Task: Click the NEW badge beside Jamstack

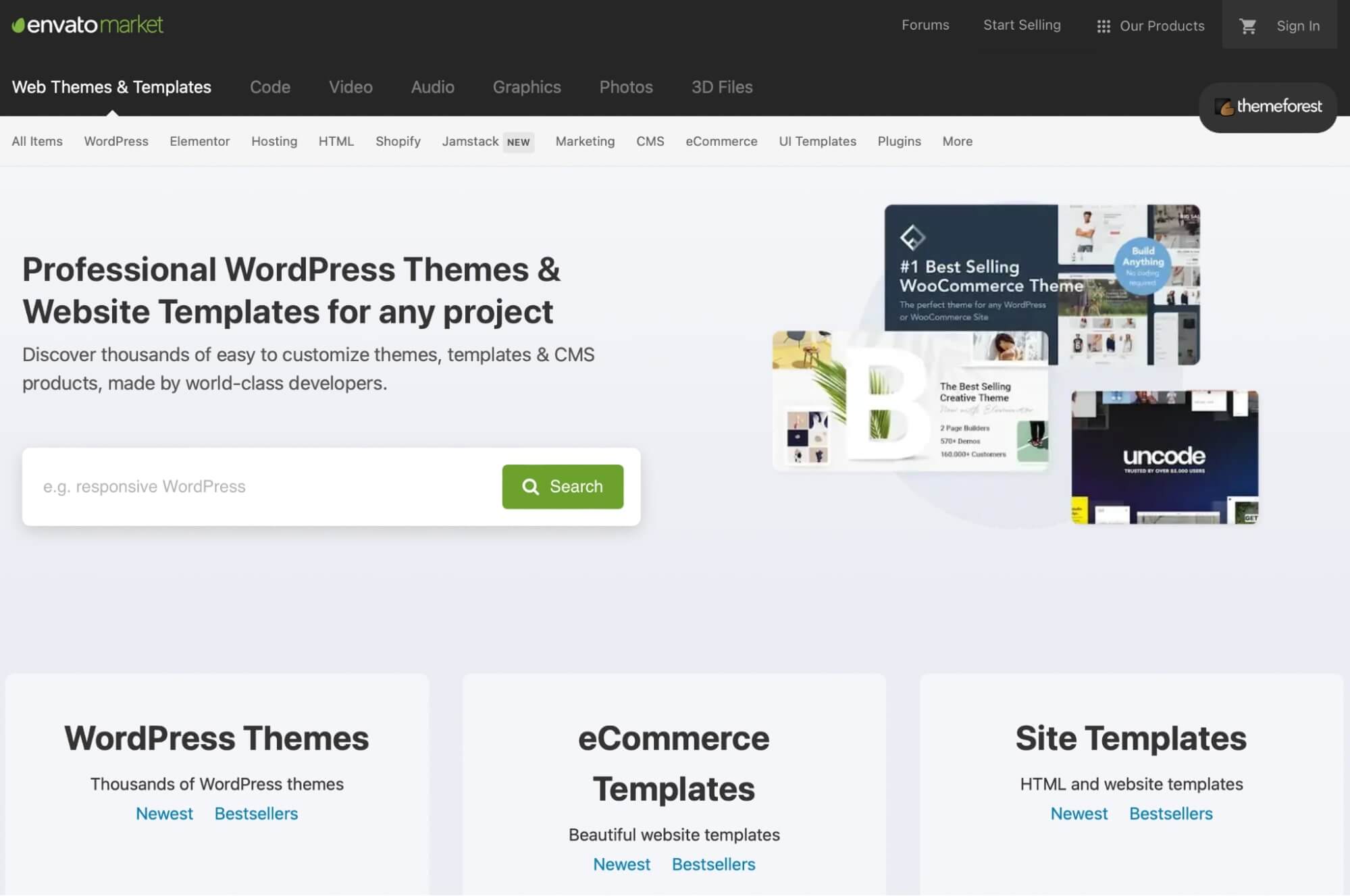Action: 519,142
